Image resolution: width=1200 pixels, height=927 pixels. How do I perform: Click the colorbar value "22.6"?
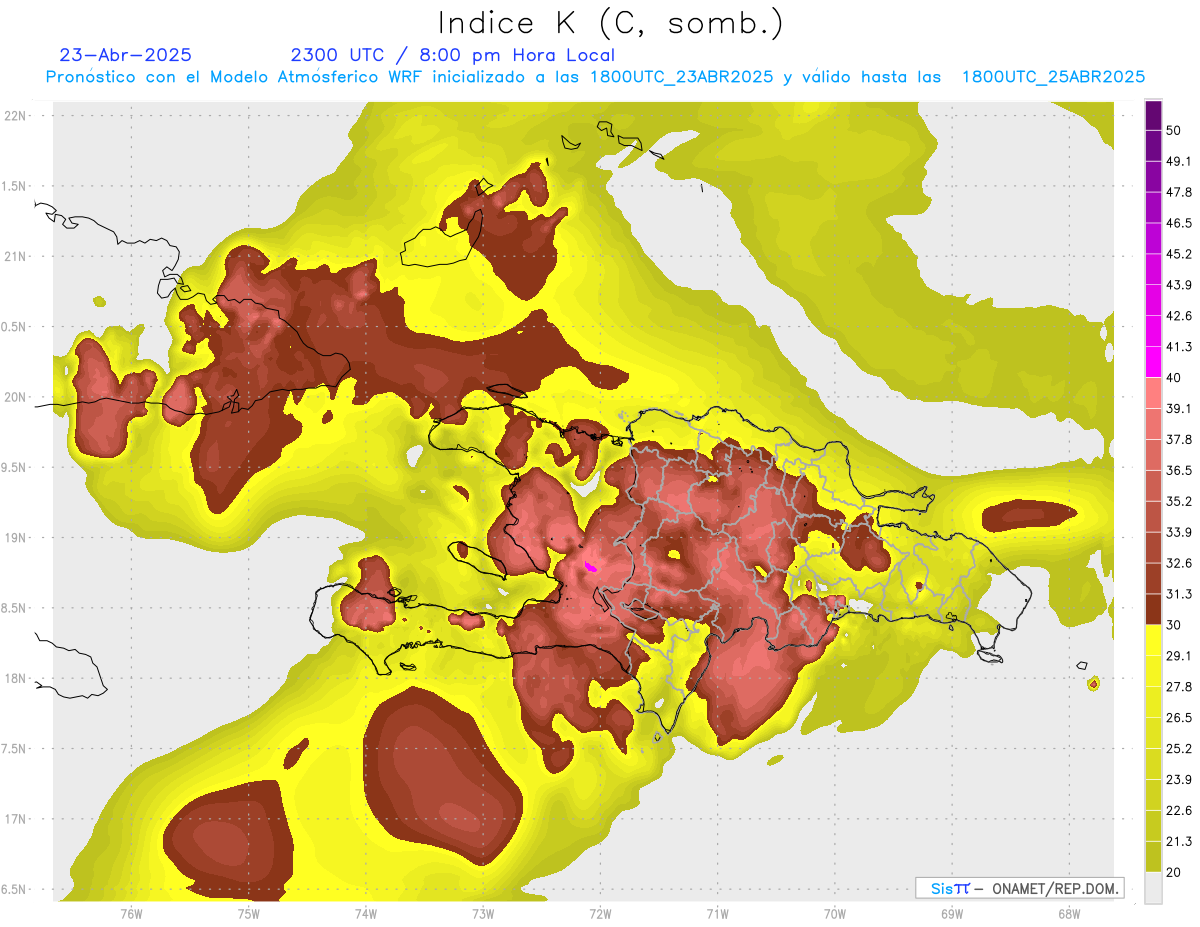point(1179,811)
